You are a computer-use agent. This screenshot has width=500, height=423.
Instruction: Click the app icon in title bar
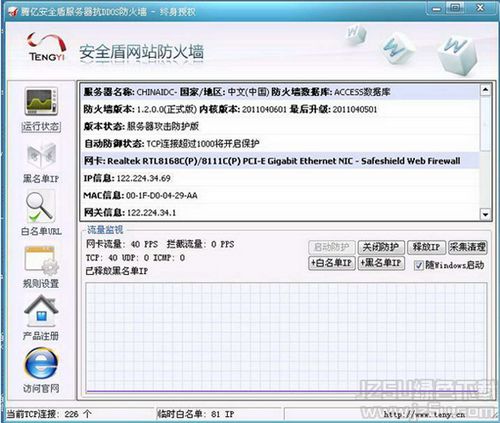point(13,12)
